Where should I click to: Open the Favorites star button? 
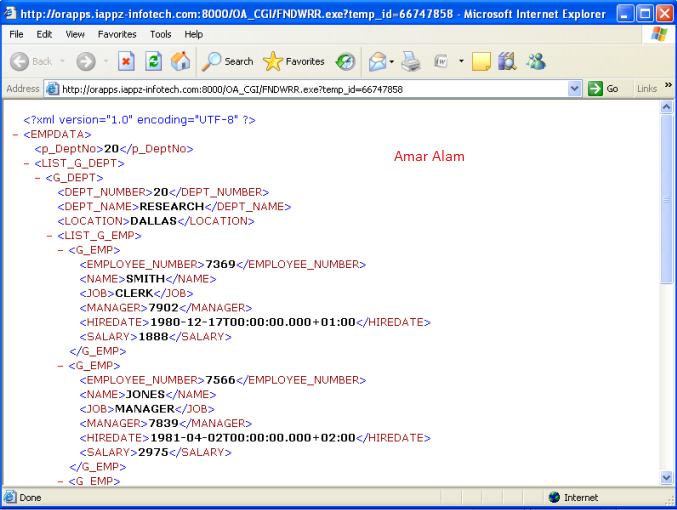294,61
